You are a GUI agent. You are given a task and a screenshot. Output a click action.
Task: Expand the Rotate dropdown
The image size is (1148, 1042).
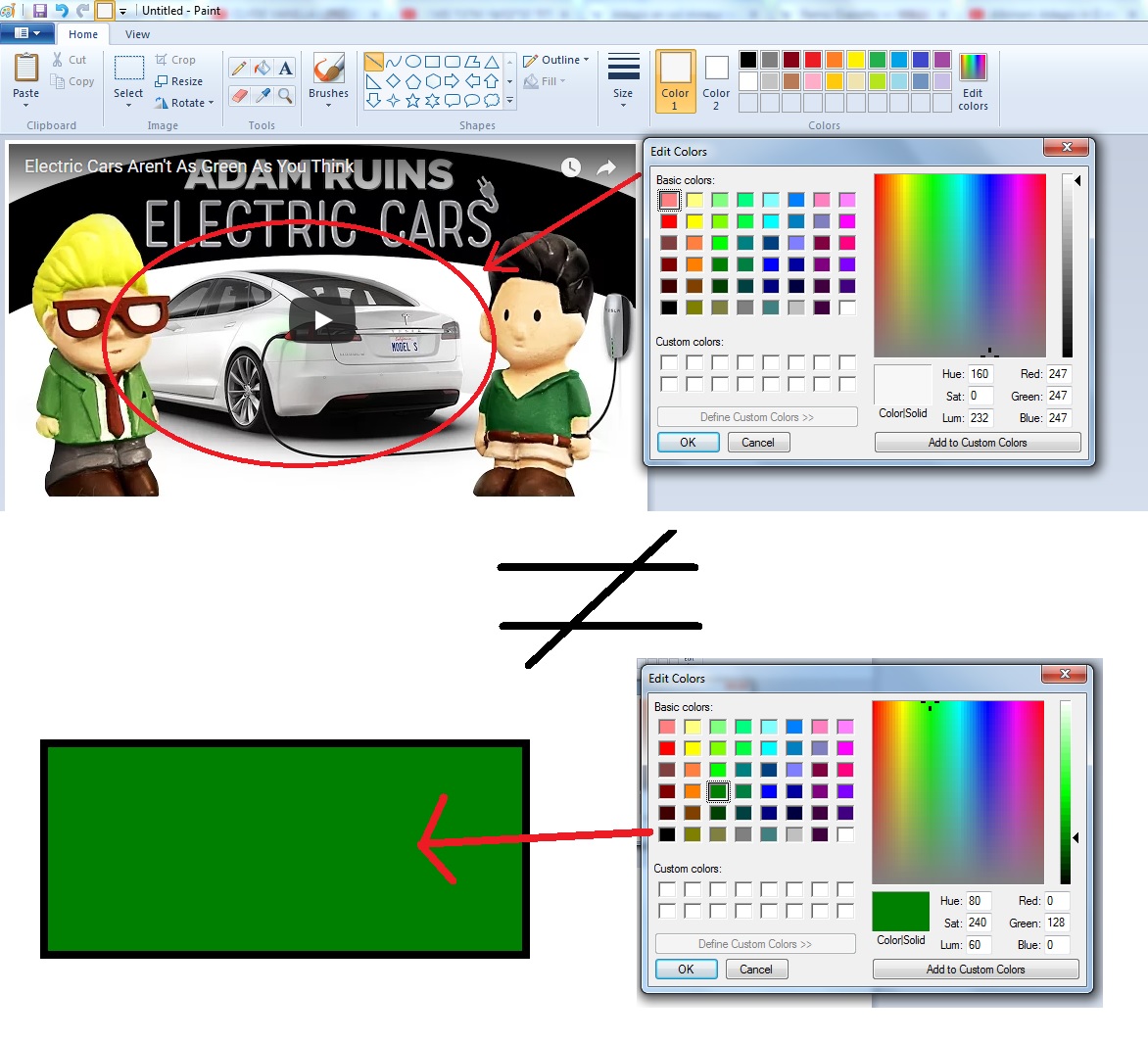tap(184, 103)
